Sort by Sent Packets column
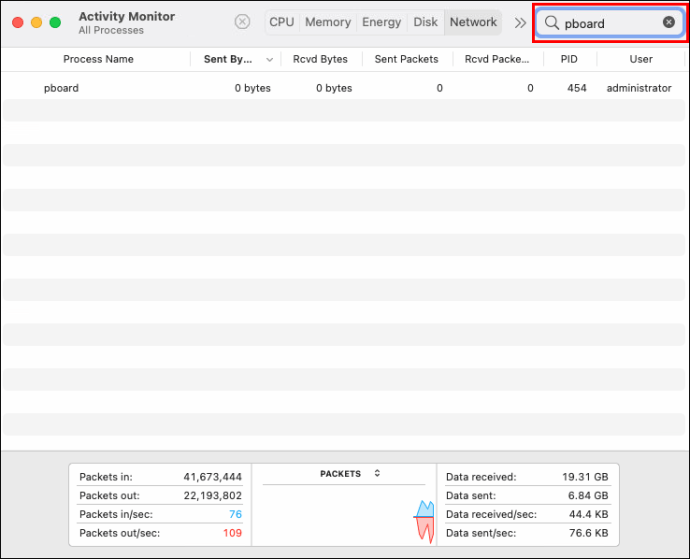The height and width of the screenshot is (559, 690). coord(406,59)
